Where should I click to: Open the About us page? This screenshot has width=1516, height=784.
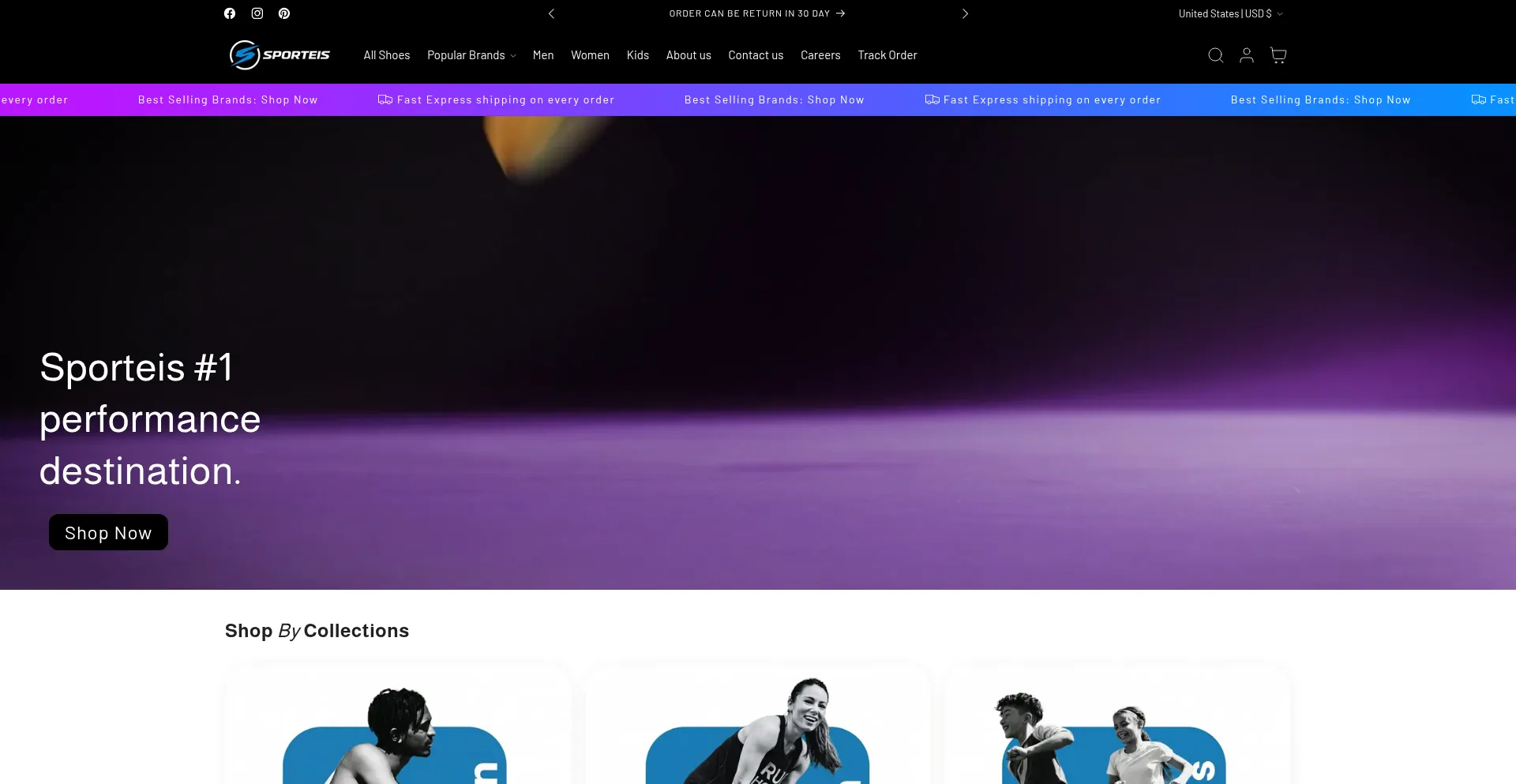tap(689, 55)
